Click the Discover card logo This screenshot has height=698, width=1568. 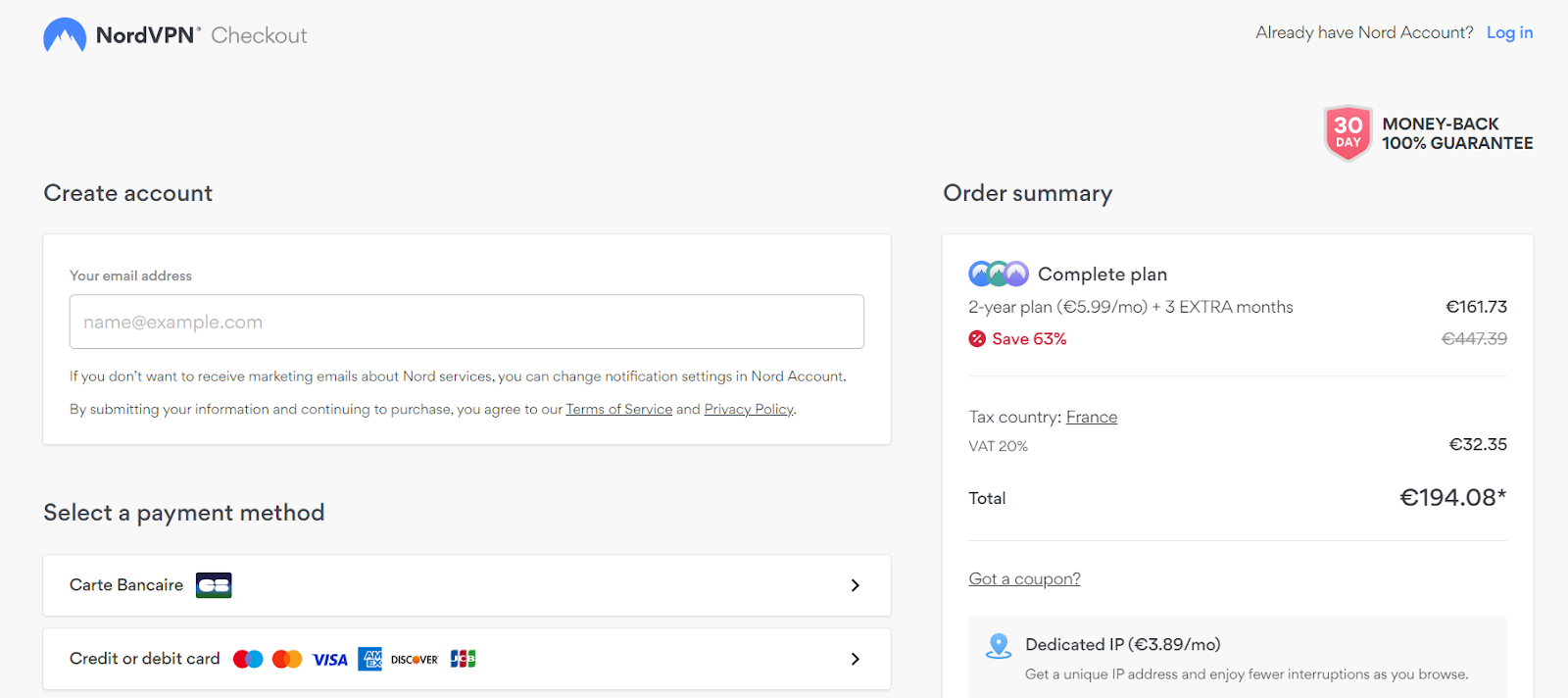tap(415, 660)
